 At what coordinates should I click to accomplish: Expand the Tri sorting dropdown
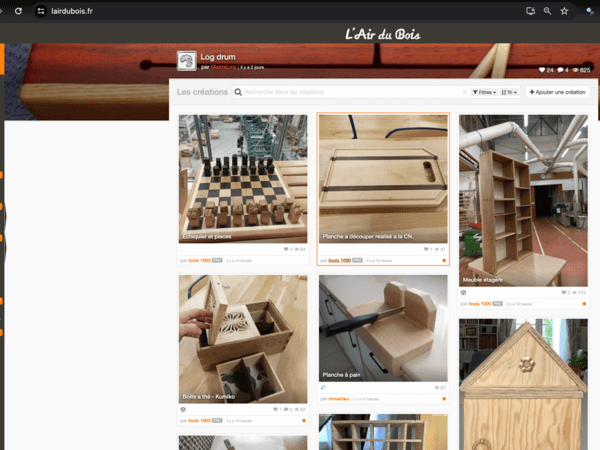point(510,92)
